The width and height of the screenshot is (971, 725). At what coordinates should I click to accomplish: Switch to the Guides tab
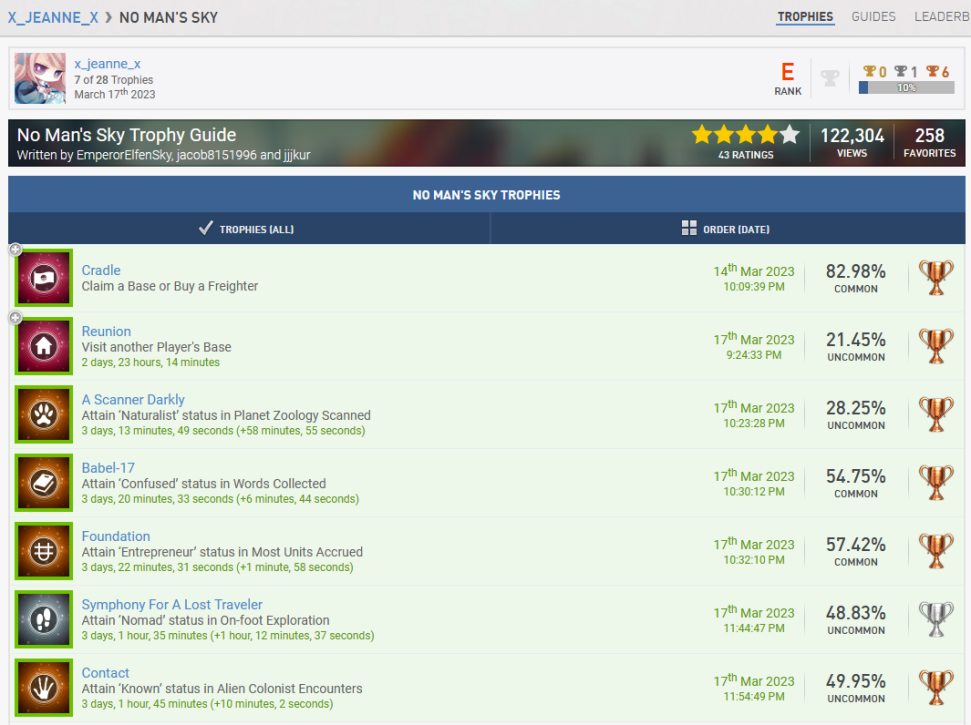[873, 17]
